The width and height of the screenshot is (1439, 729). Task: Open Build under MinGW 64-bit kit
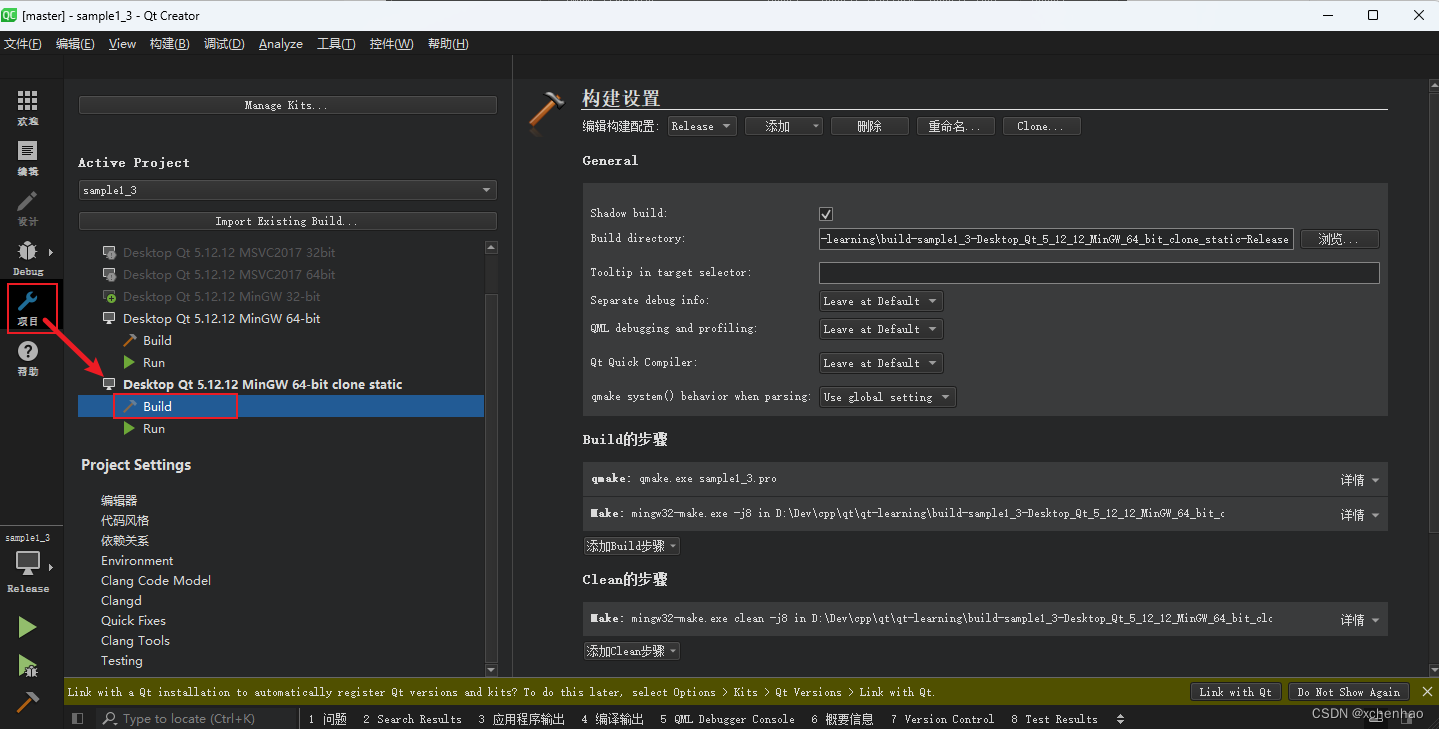click(157, 341)
